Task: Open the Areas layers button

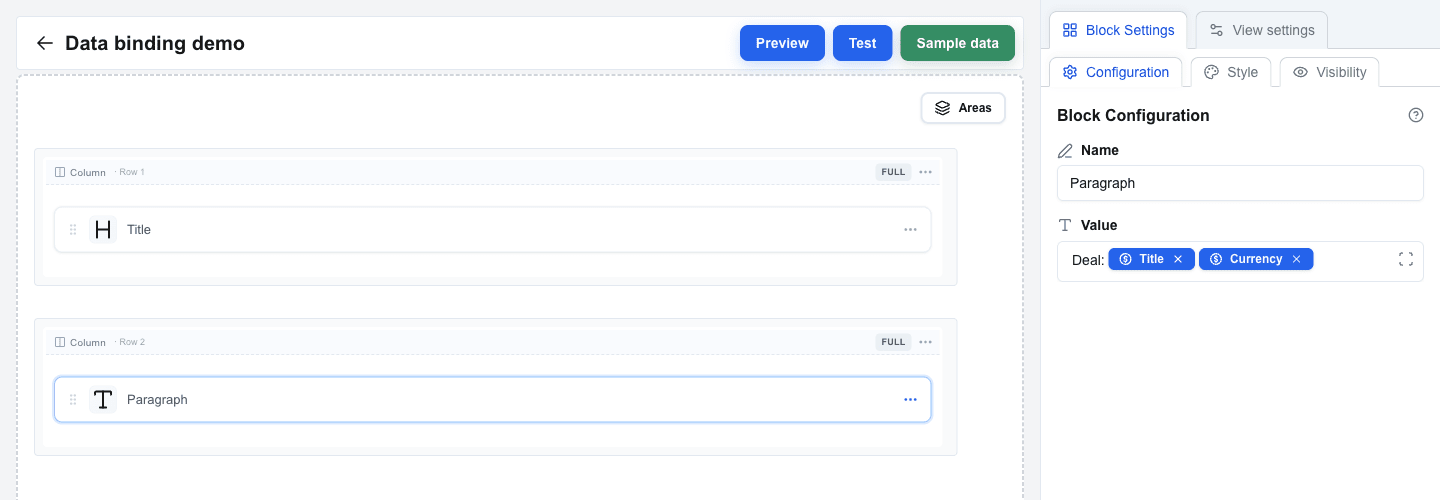Action: (963, 108)
